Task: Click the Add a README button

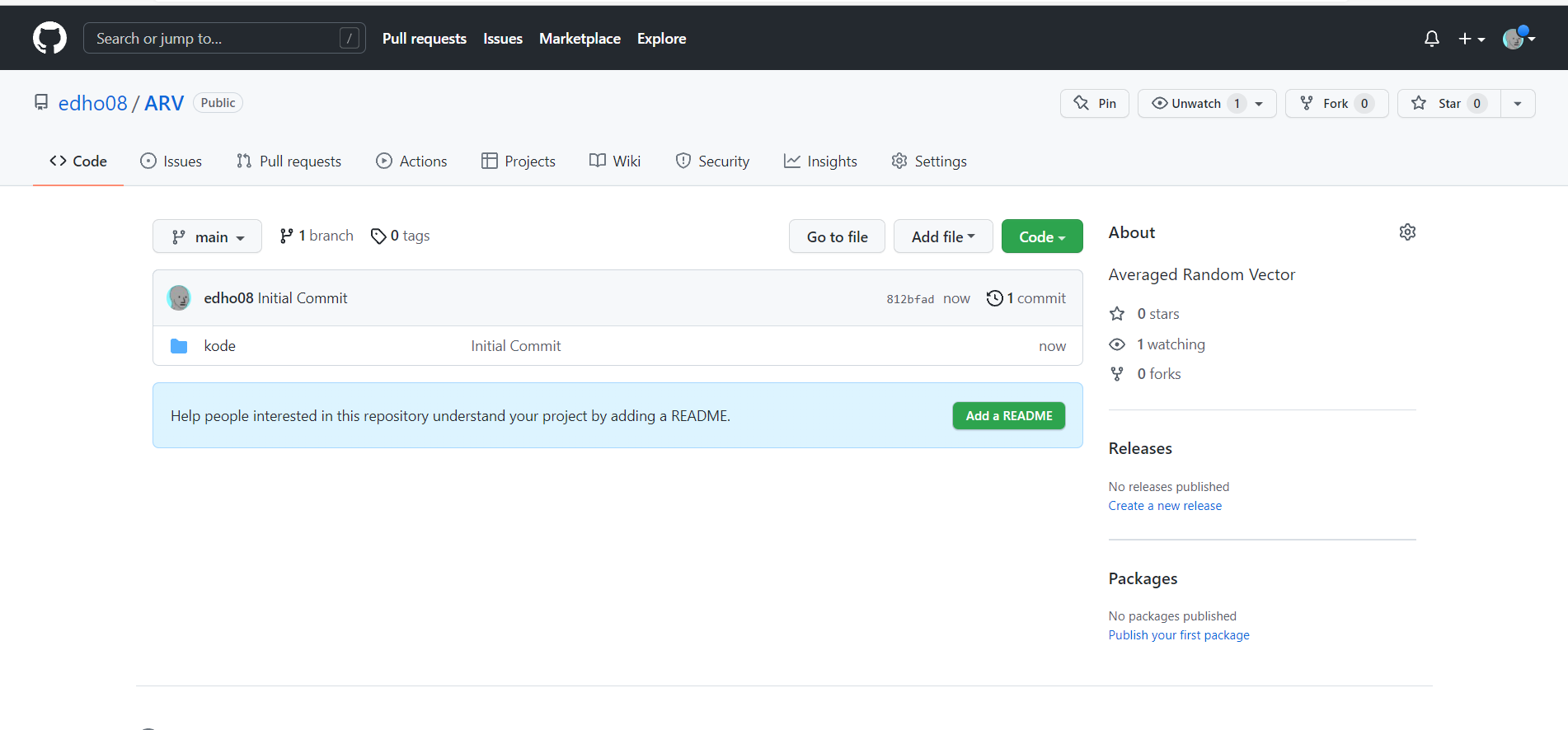Action: click(x=1008, y=416)
